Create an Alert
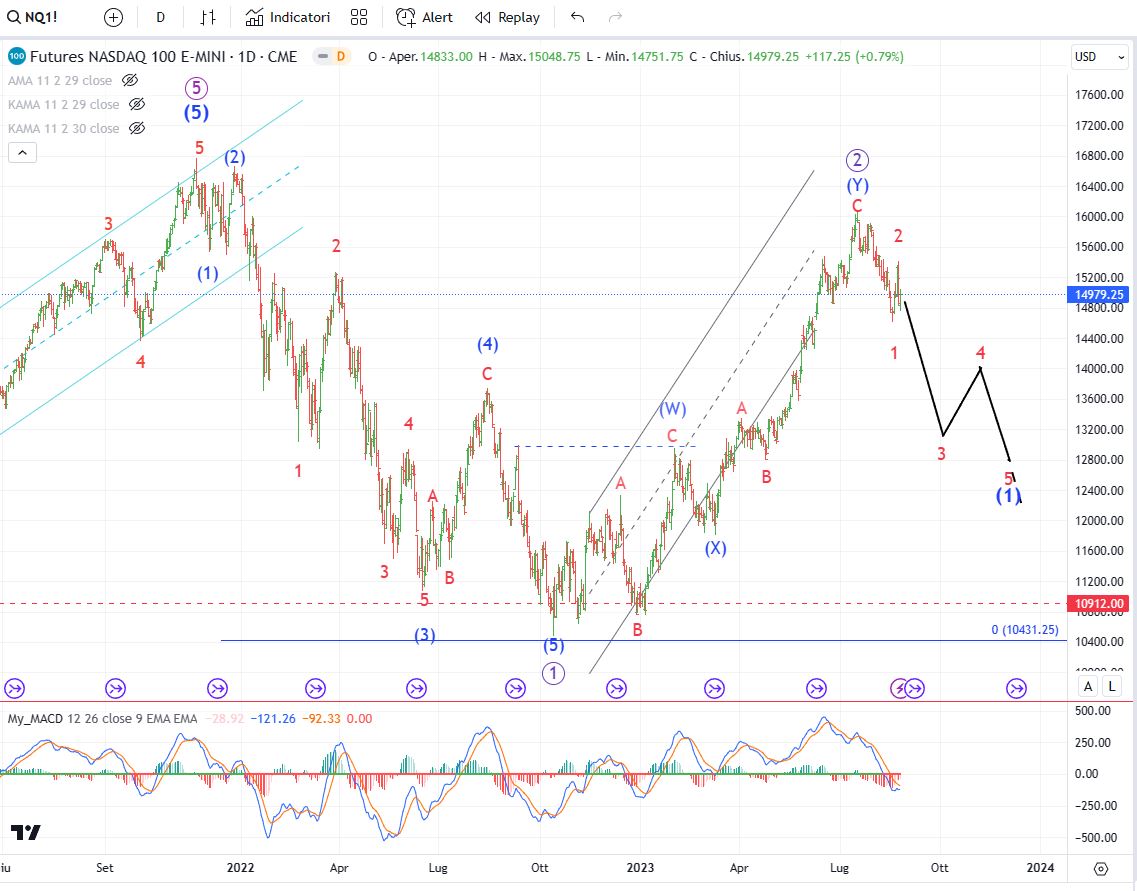This screenshot has width=1137, height=891. (x=424, y=17)
